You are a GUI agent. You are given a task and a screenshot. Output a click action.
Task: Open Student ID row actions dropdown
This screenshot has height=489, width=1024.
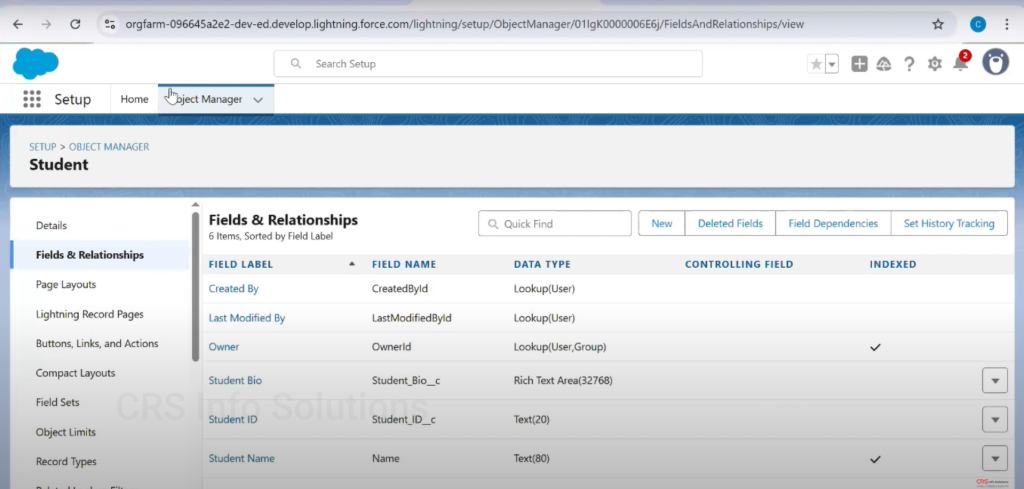click(x=995, y=419)
